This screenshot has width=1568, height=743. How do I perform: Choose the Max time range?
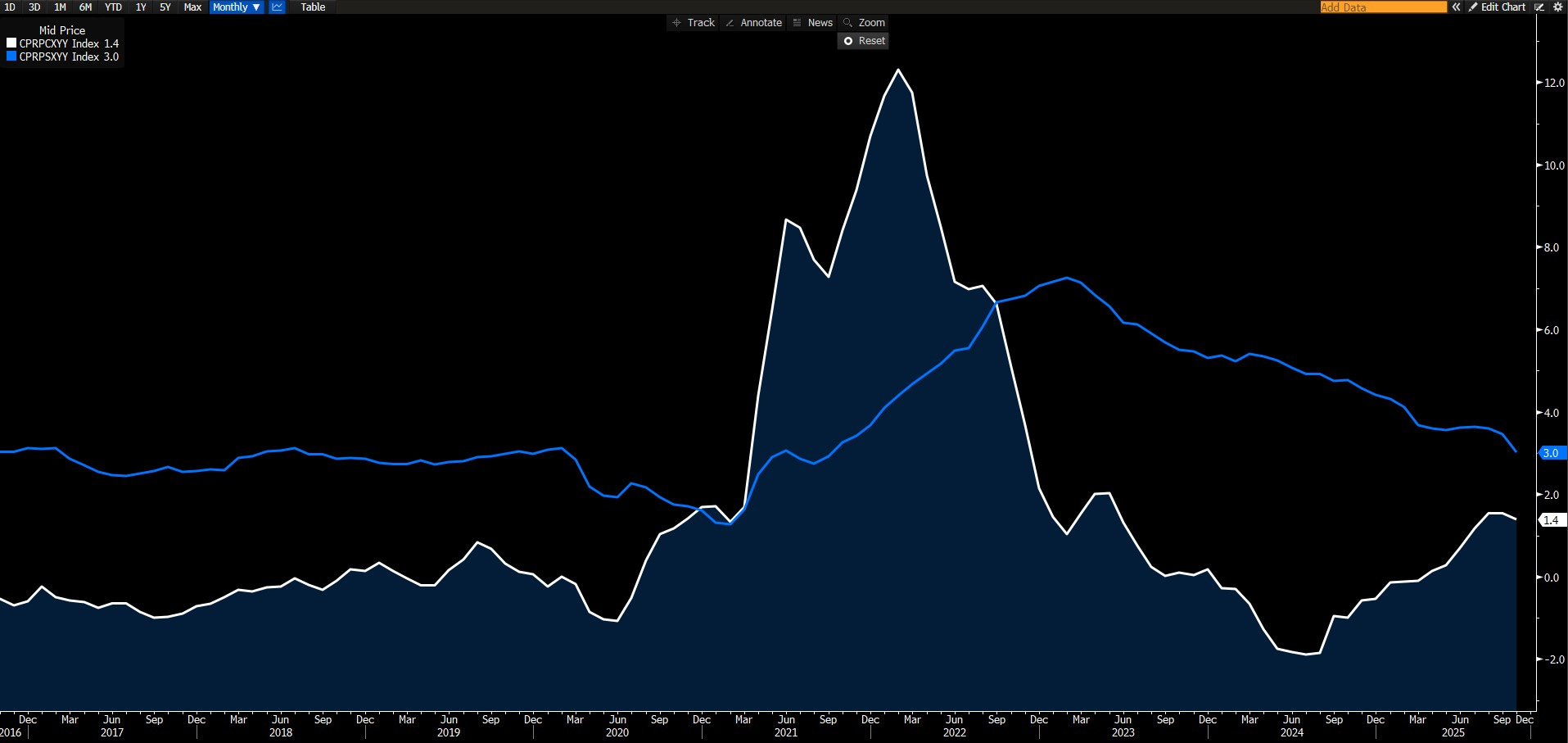(x=192, y=7)
